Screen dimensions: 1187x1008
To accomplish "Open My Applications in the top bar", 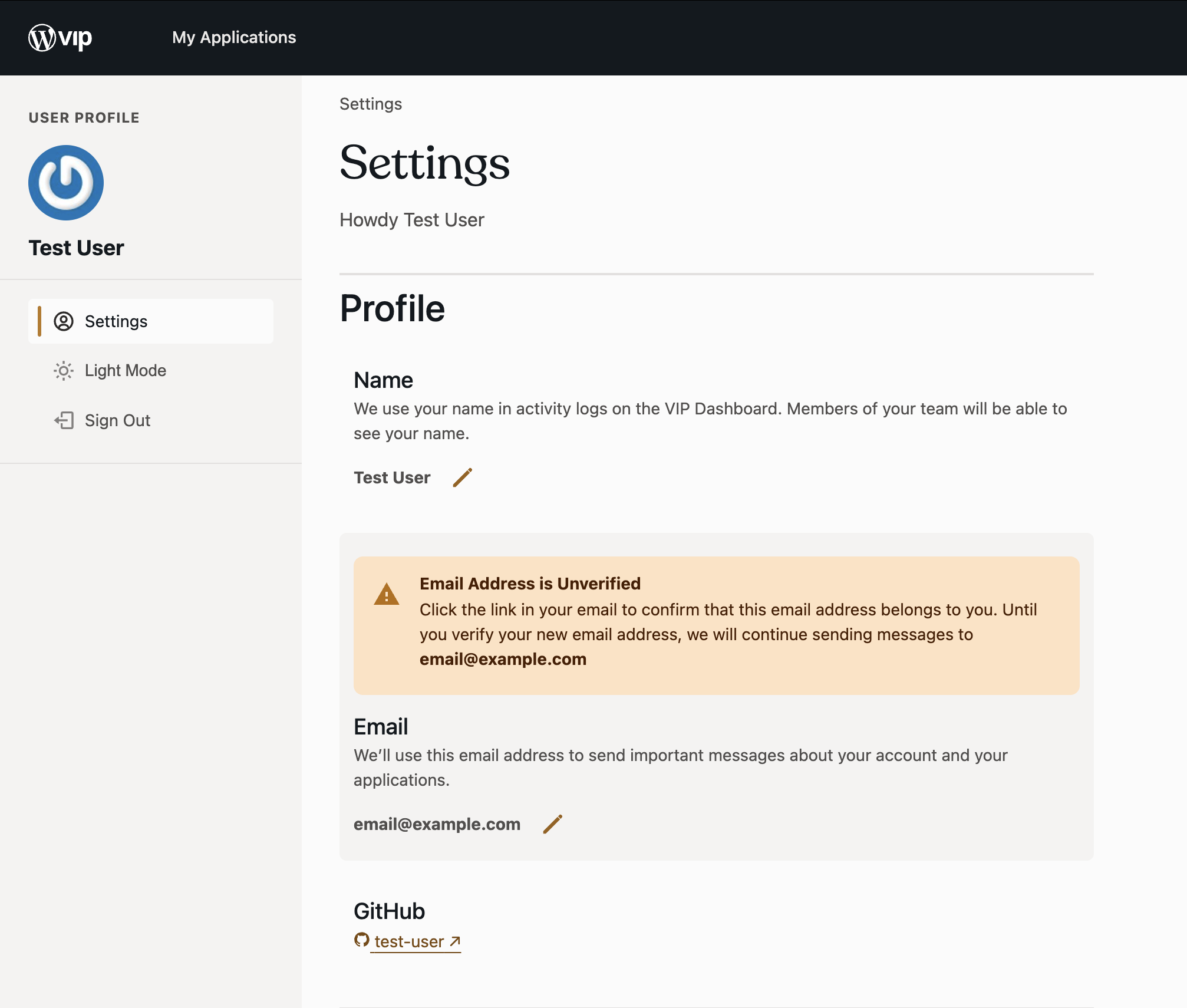I will tap(234, 37).
